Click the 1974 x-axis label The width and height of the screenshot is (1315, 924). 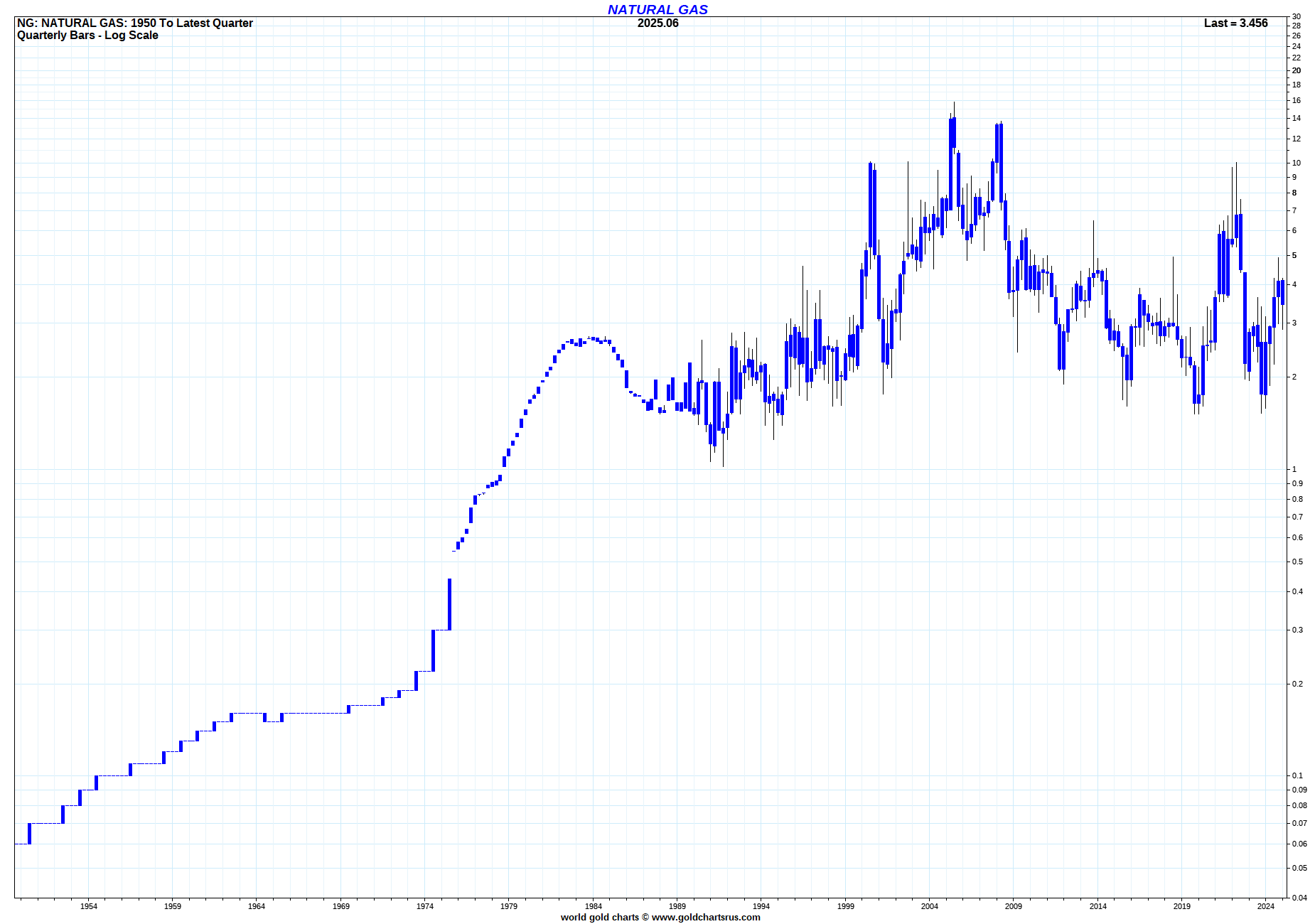425,906
